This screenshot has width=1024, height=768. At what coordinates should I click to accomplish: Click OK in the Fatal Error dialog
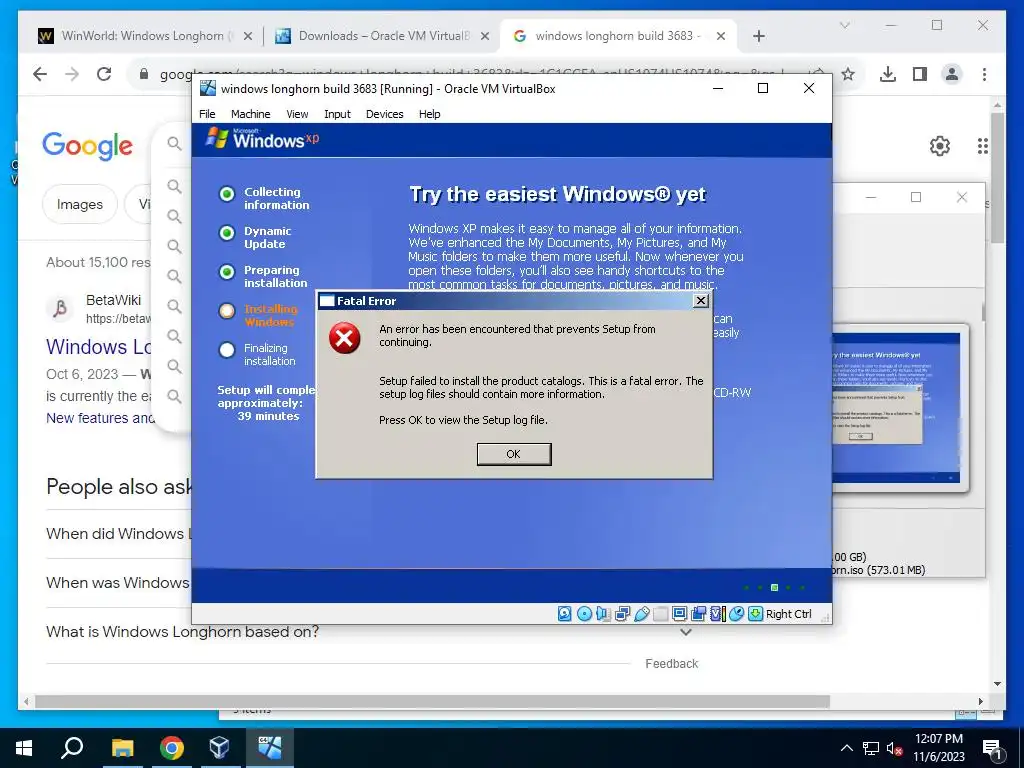click(x=514, y=454)
